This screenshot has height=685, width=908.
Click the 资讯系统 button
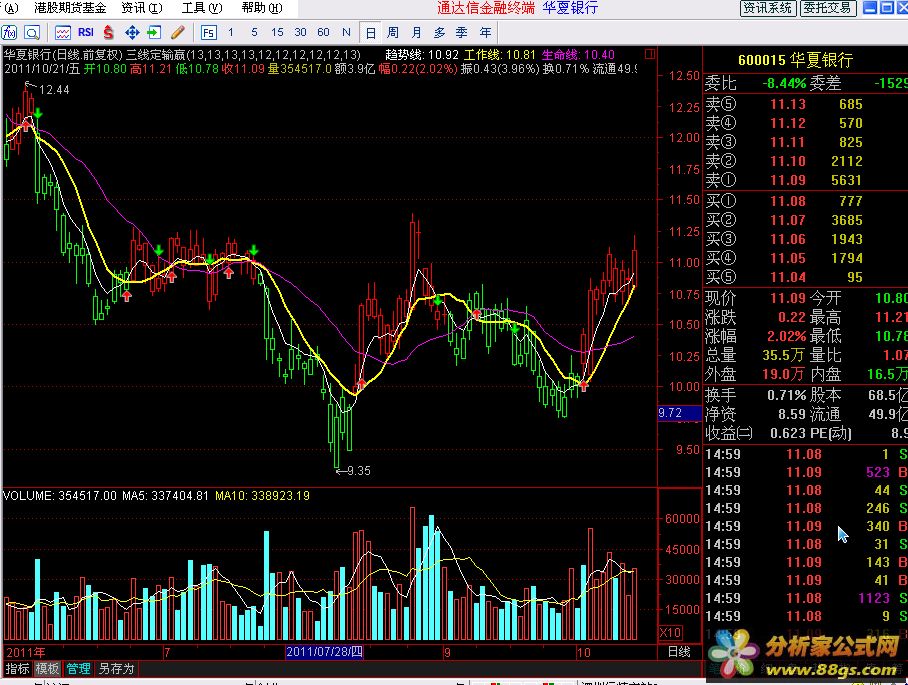coord(768,8)
